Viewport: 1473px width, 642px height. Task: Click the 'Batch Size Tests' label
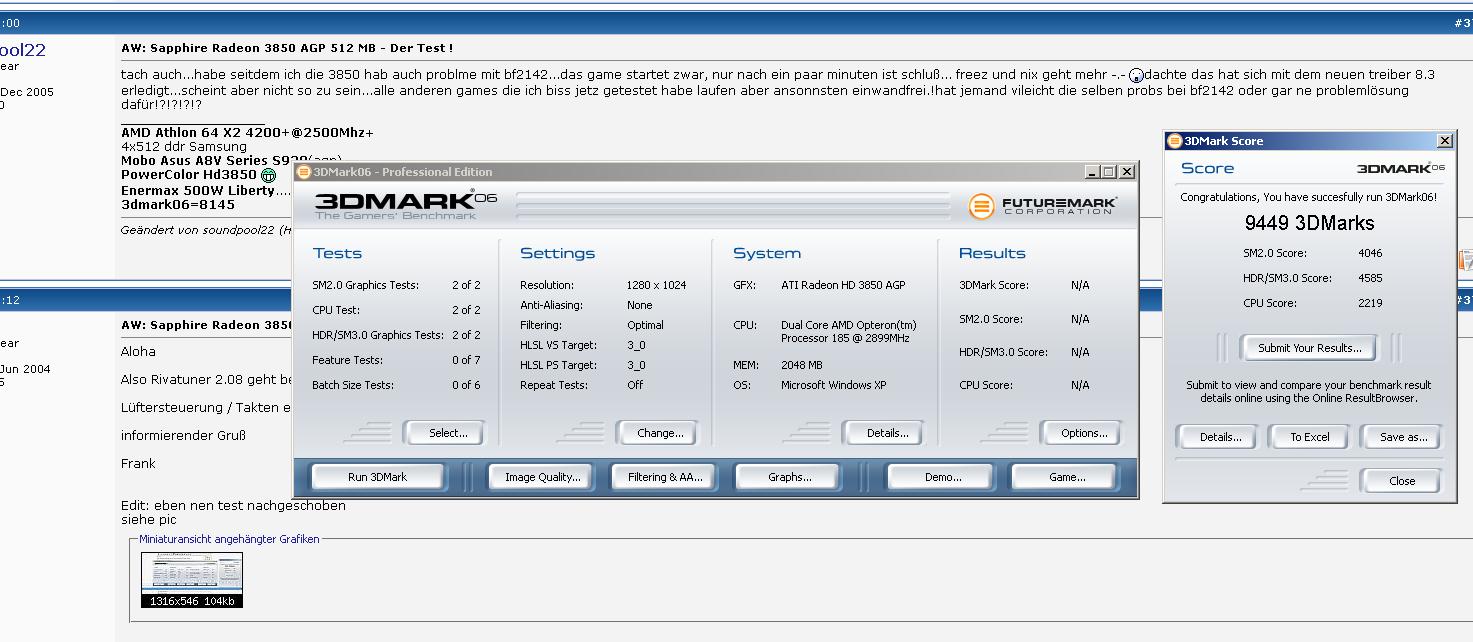[352, 385]
